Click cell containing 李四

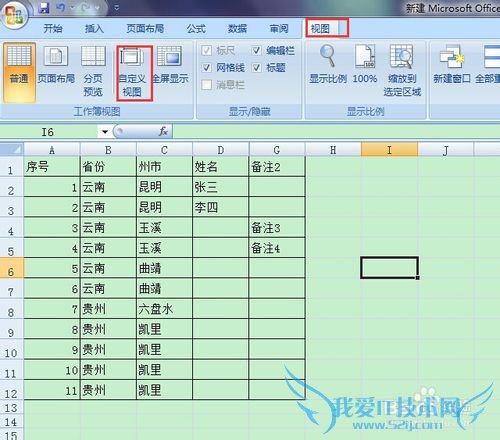coord(221,207)
